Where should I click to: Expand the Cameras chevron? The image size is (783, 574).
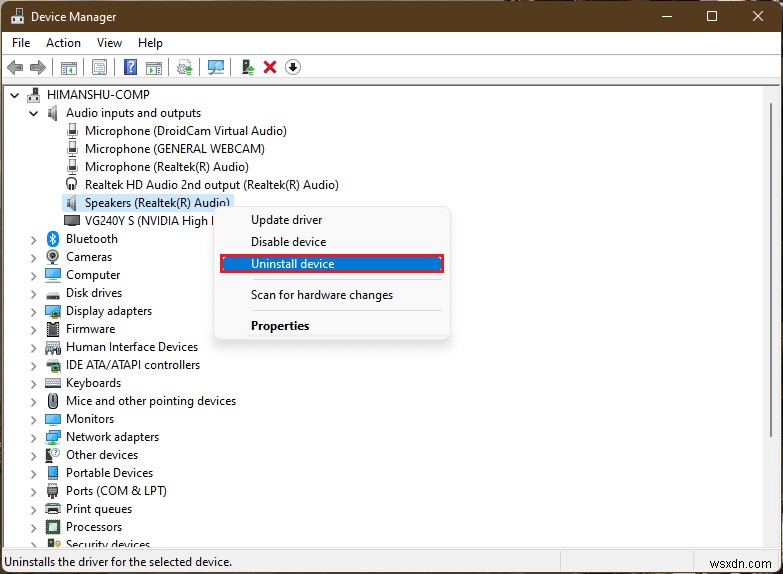click(33, 258)
